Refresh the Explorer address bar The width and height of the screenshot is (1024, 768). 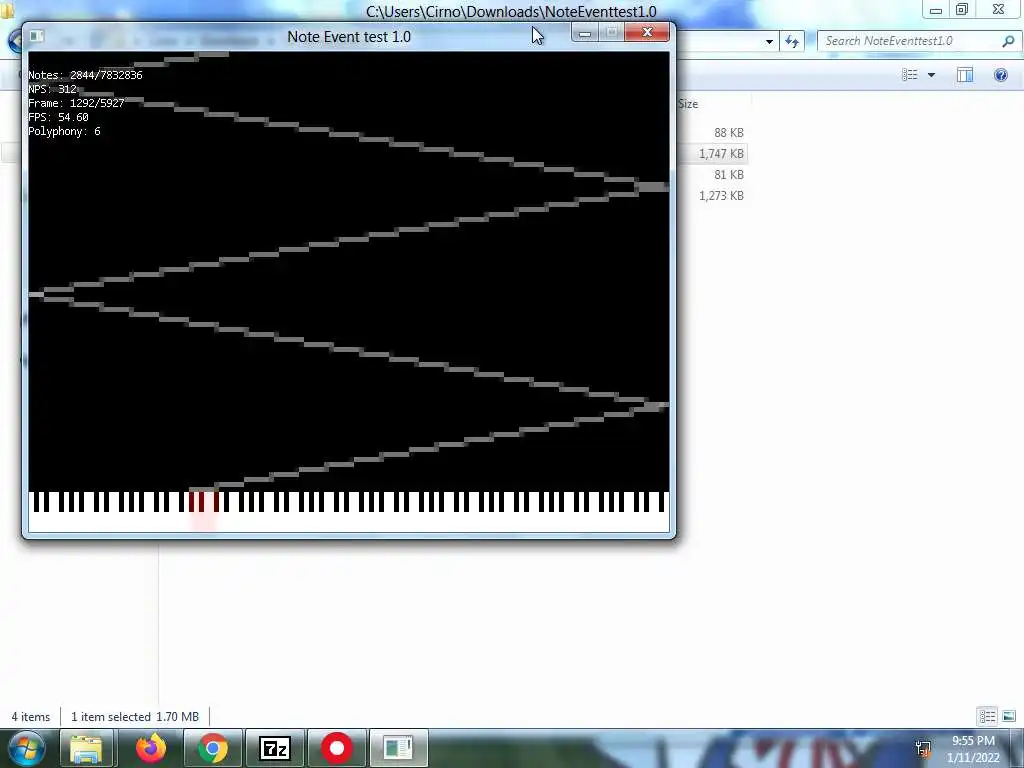click(x=792, y=41)
